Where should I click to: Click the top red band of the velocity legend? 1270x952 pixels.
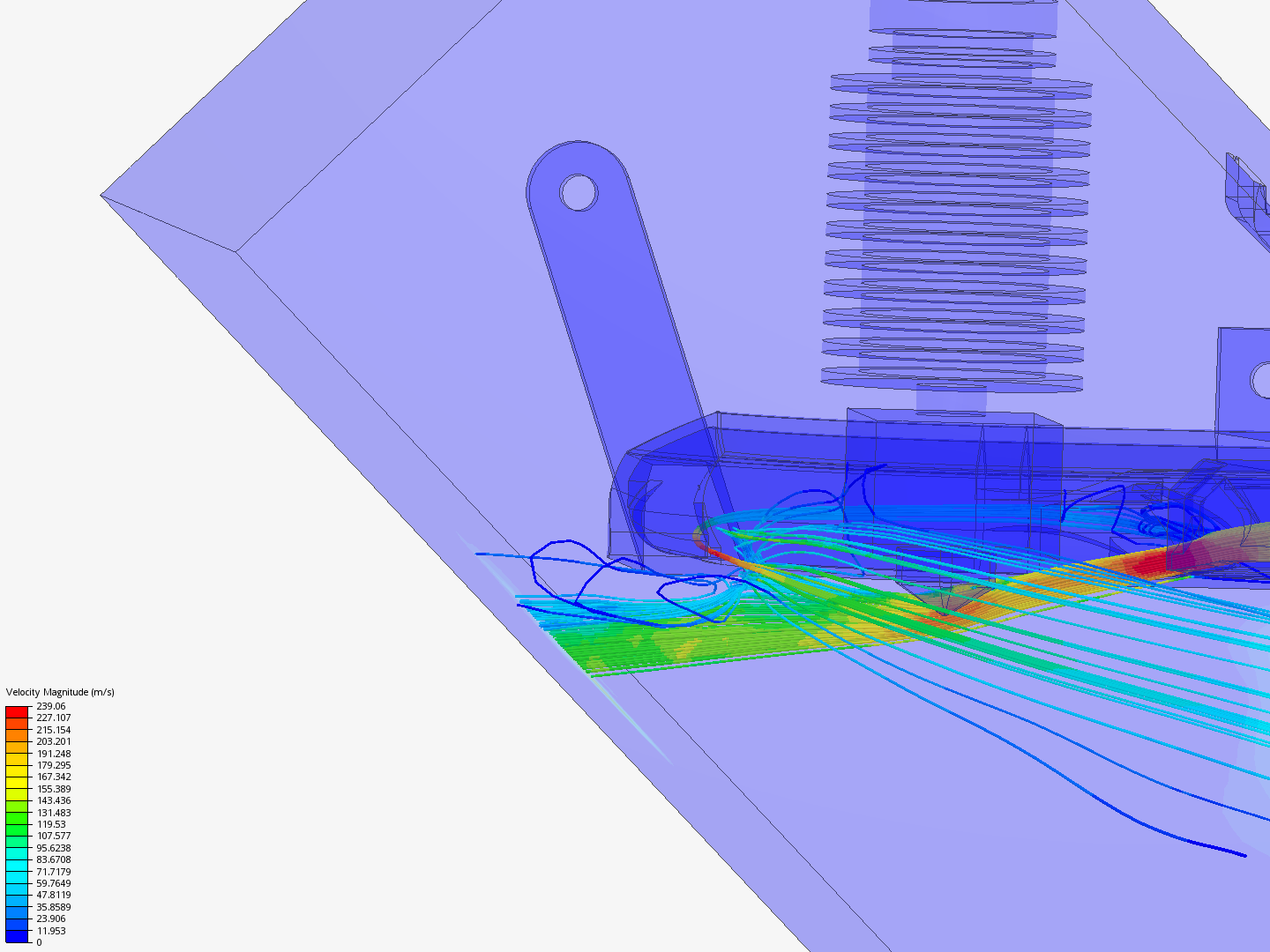(x=17, y=712)
